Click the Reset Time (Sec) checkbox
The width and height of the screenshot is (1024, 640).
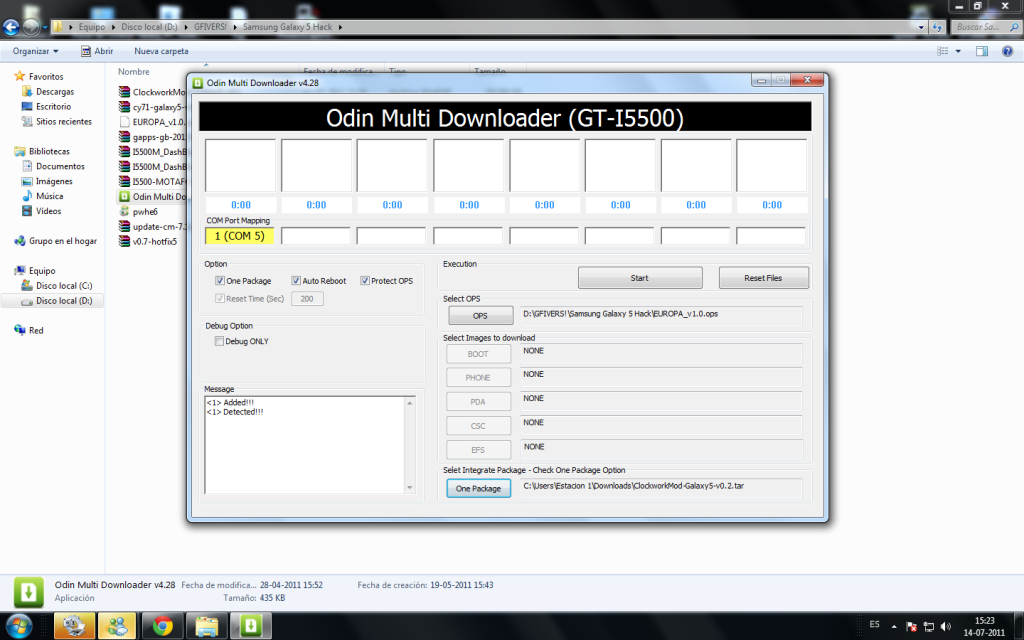(x=220, y=298)
